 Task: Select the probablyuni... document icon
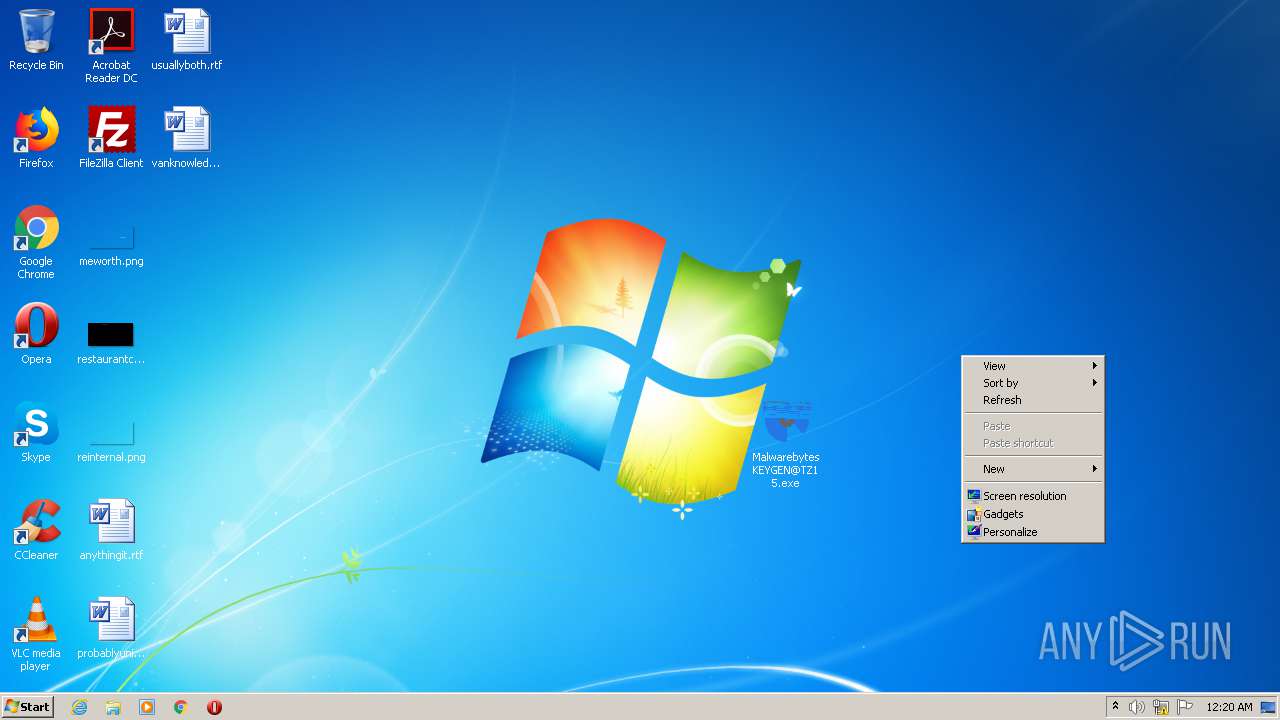[111, 628]
